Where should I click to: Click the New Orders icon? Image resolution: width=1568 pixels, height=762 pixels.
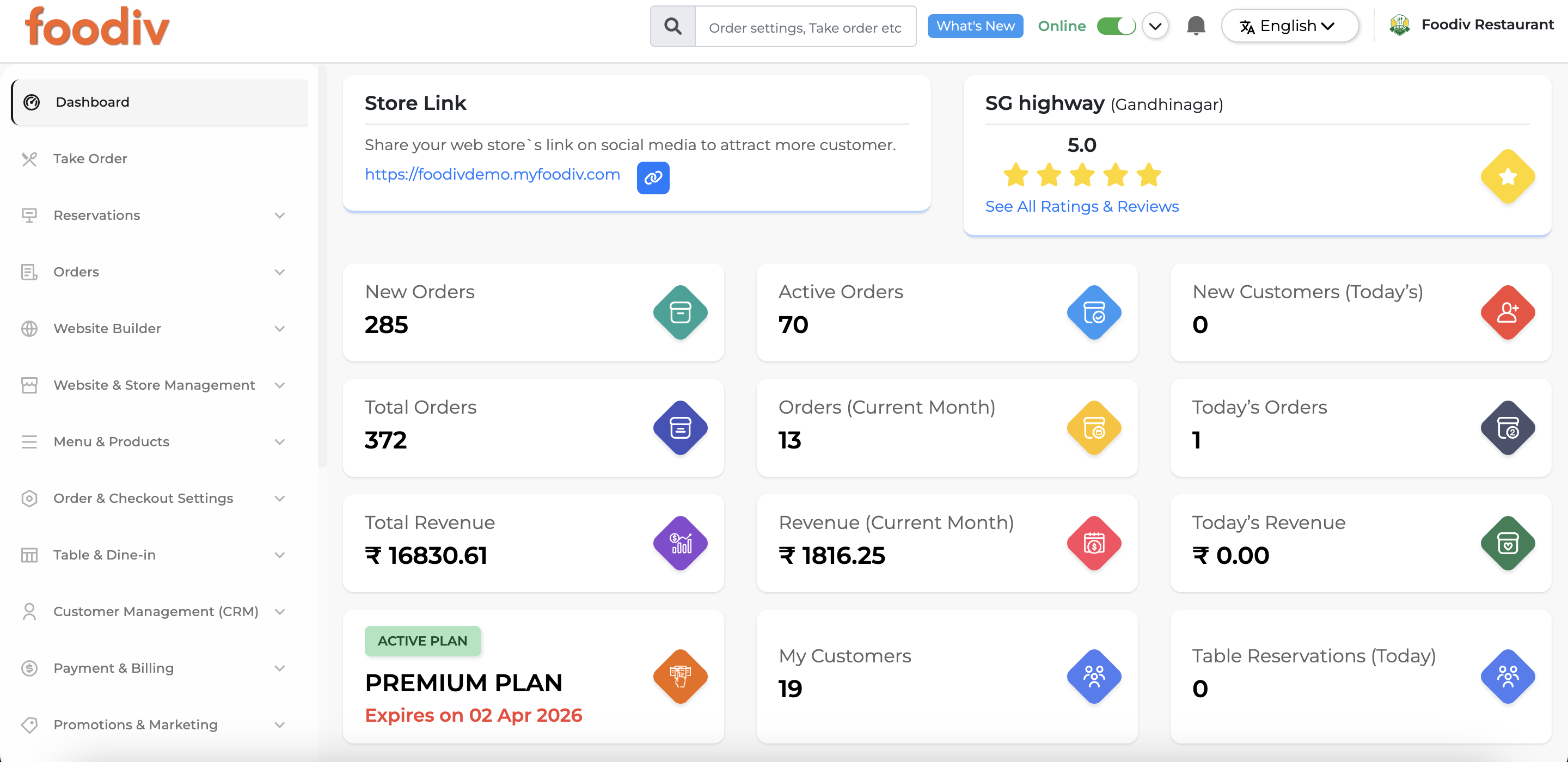coord(680,312)
